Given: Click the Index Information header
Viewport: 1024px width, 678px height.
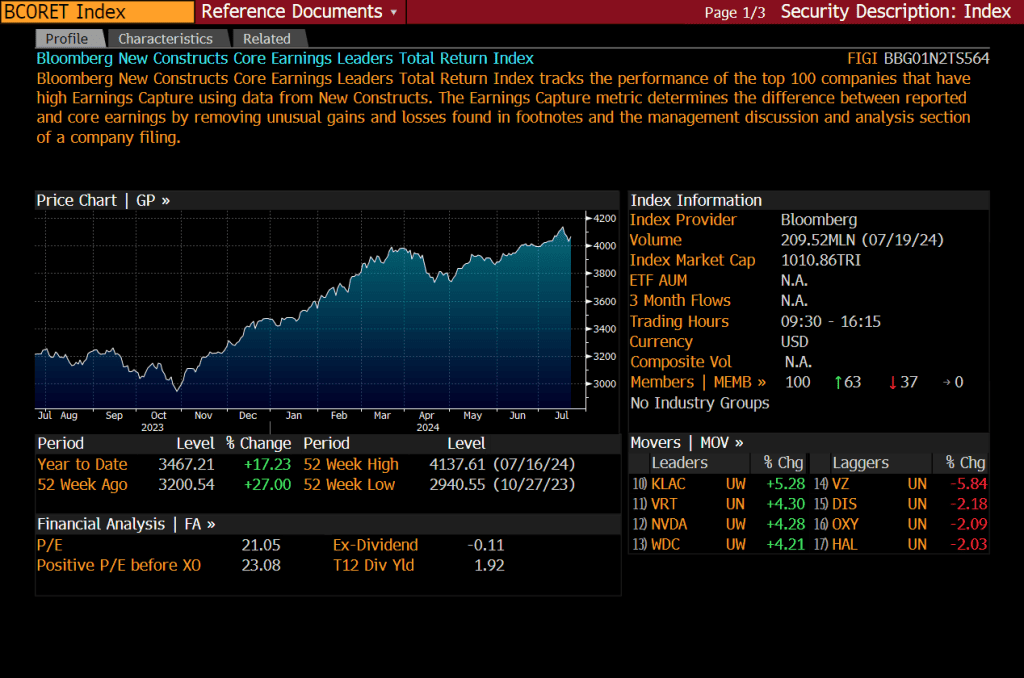Looking at the screenshot, I should (696, 201).
